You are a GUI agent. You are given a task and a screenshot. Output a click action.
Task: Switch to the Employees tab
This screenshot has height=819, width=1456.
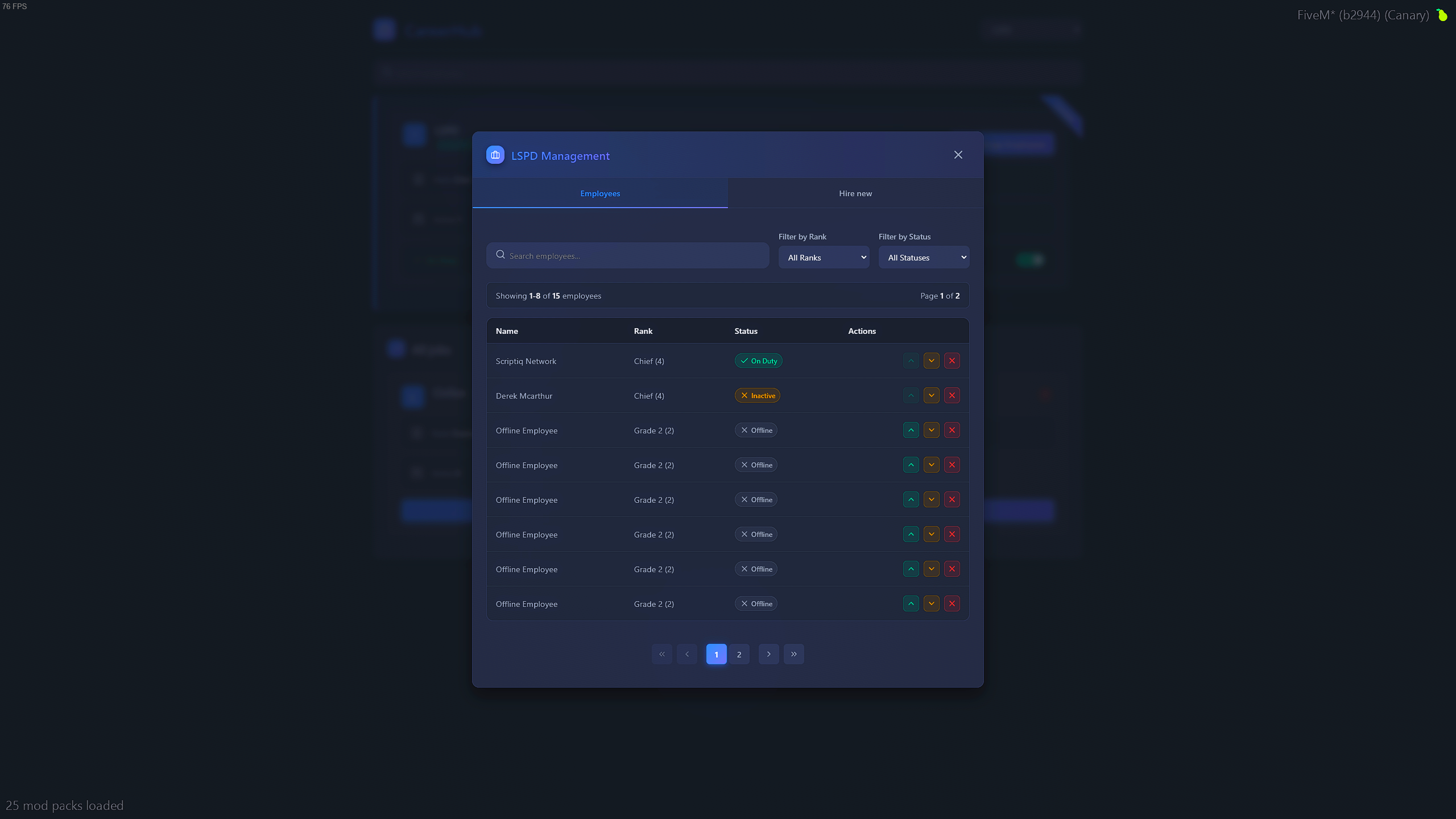(600, 193)
